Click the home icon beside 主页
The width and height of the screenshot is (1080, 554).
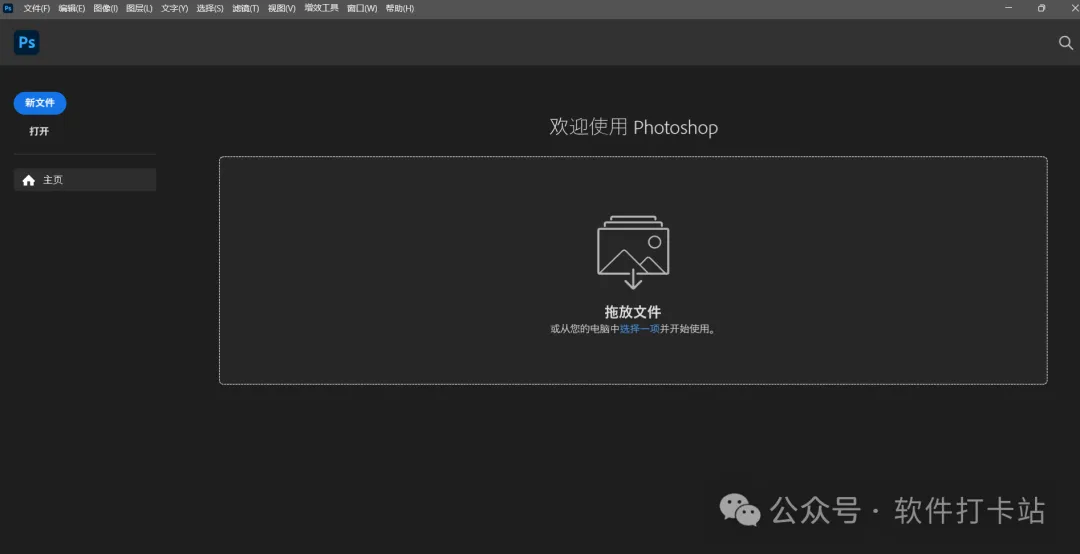click(28, 180)
